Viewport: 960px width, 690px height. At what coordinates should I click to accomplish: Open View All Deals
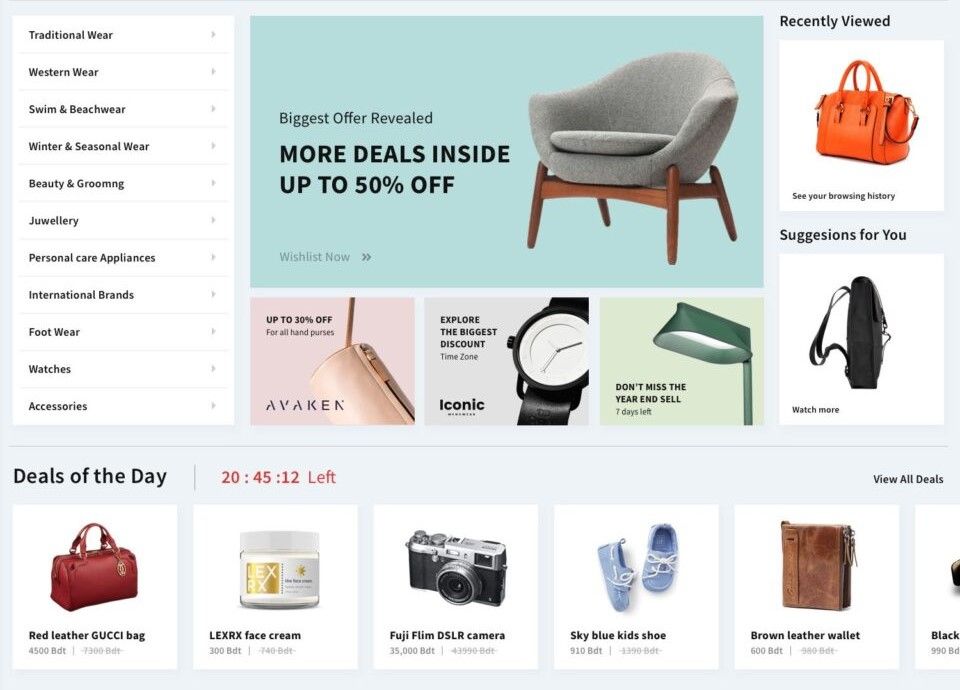coord(908,479)
